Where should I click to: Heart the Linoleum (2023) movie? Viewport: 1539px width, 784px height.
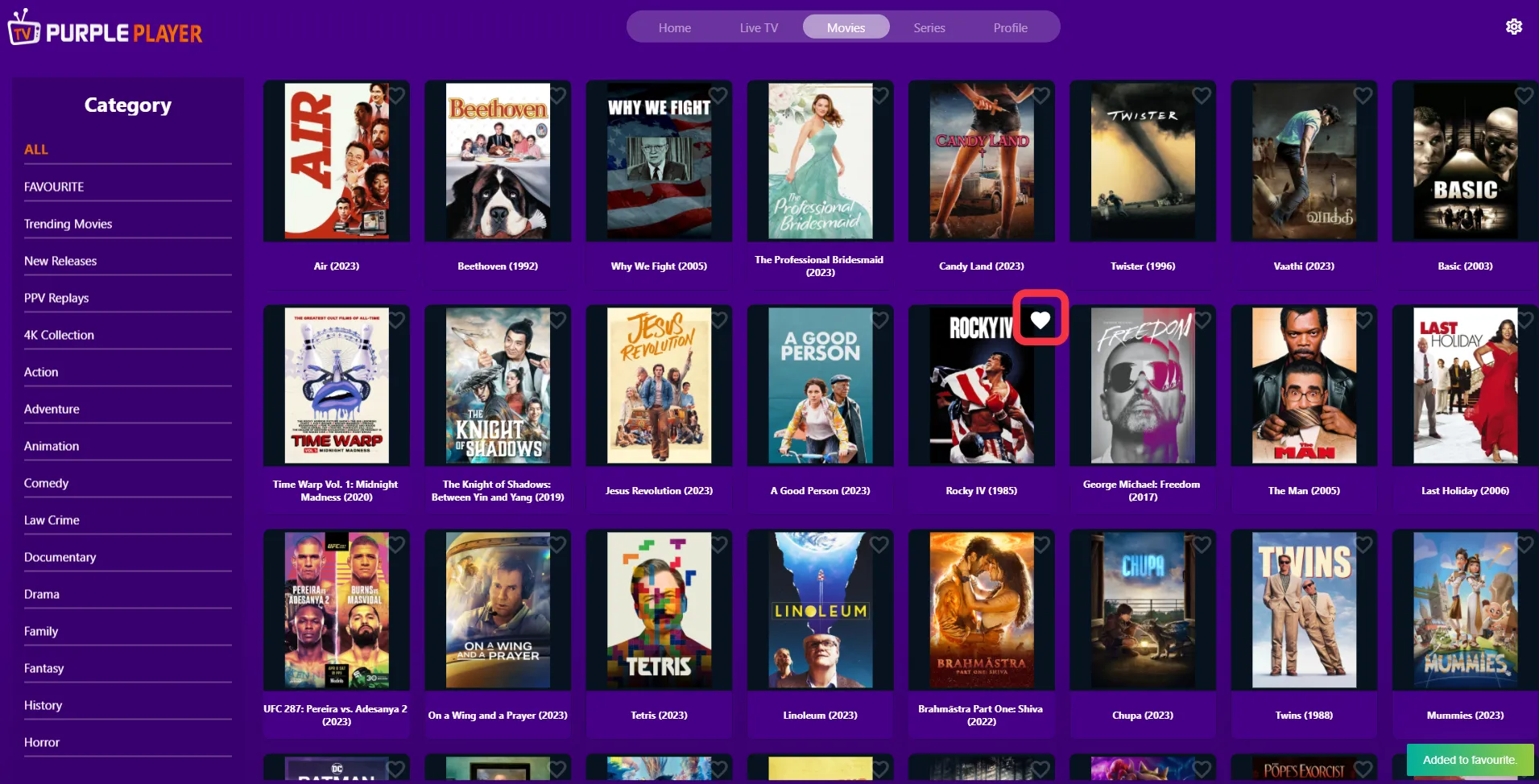879,545
